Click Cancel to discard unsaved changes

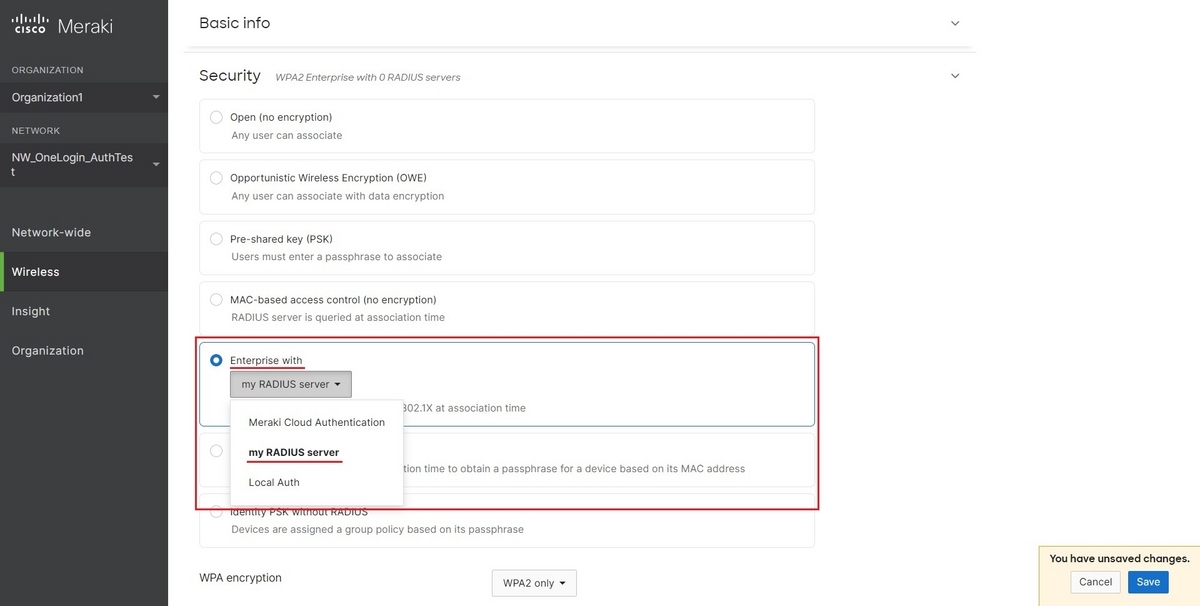click(1096, 582)
